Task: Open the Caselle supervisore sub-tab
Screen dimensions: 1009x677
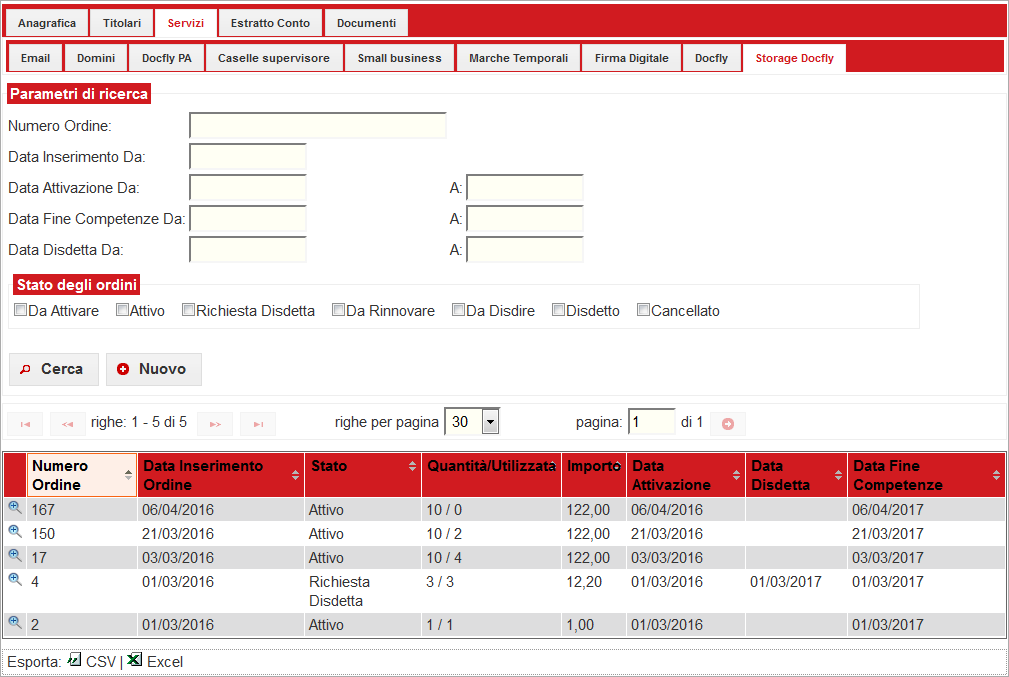Action: point(274,58)
